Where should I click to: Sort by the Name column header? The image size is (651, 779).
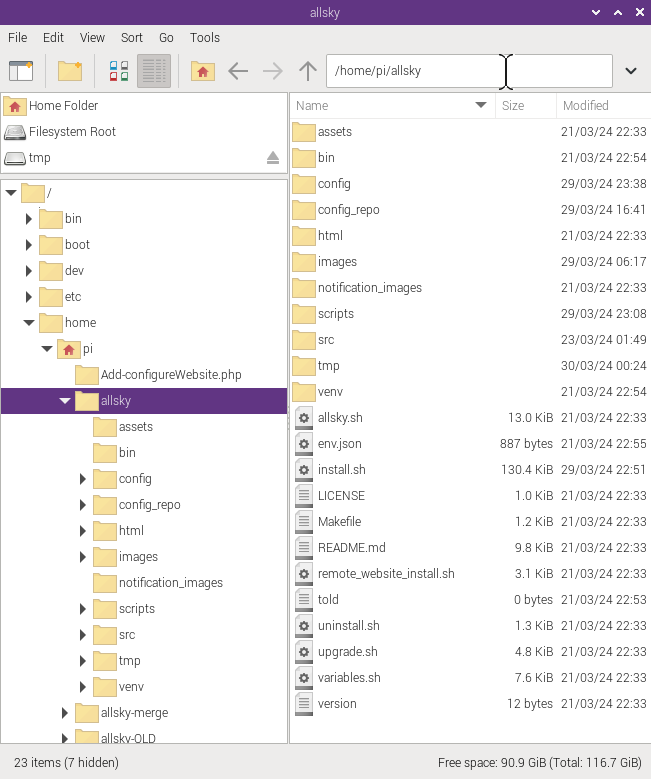[392, 106]
